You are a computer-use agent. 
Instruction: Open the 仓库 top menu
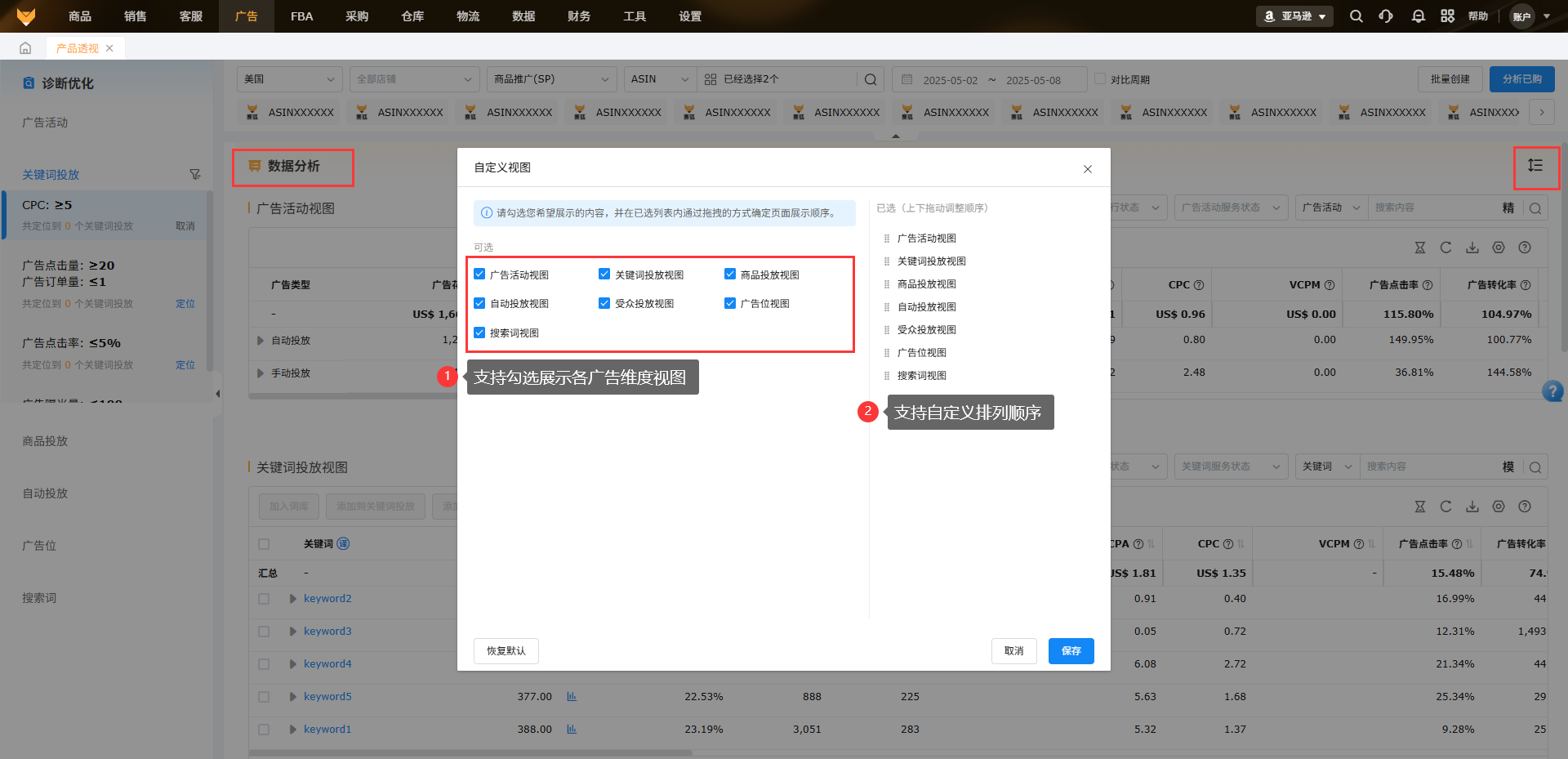click(x=412, y=16)
